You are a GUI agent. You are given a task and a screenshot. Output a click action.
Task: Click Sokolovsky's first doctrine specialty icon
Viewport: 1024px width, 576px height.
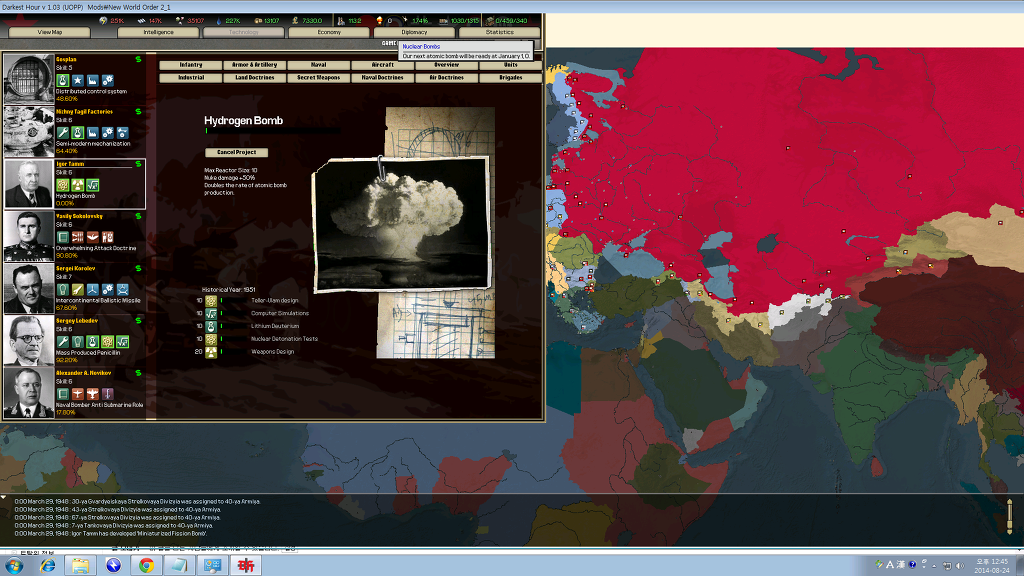click(x=63, y=237)
